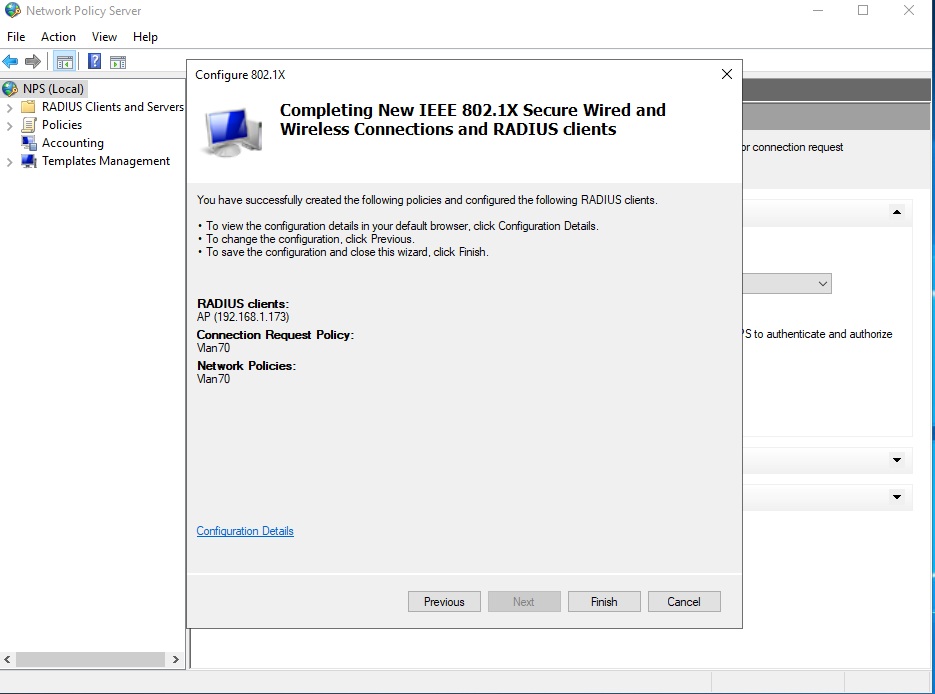Click Templates Management computer icon
The width and height of the screenshot is (935, 694).
28,161
